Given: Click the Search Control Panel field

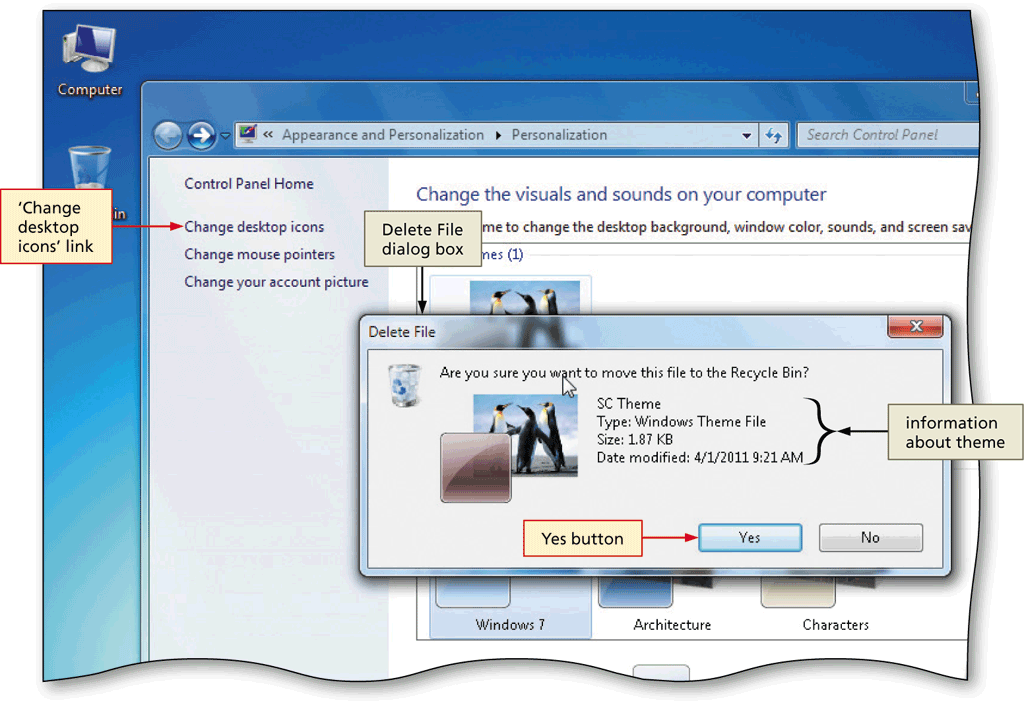Looking at the screenshot, I should [x=887, y=135].
